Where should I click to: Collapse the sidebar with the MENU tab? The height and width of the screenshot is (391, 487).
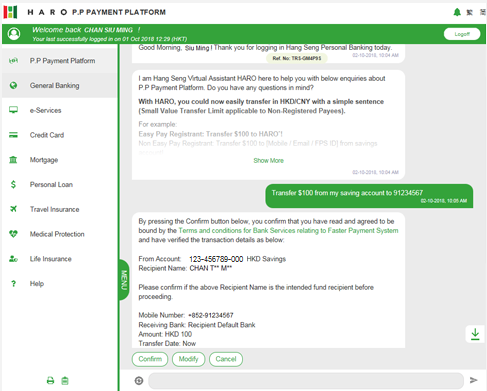click(124, 280)
